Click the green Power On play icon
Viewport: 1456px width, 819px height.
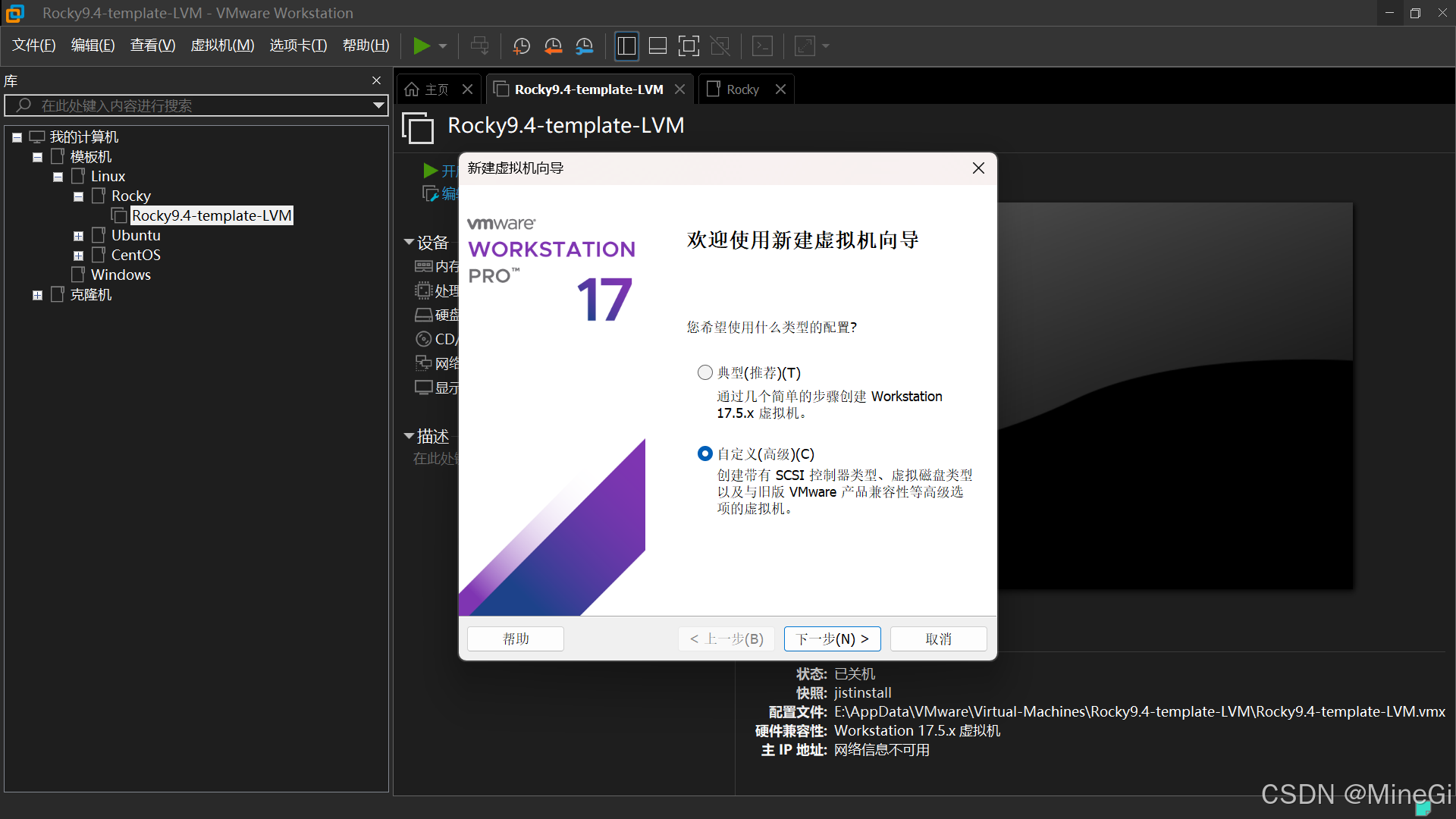(x=421, y=46)
